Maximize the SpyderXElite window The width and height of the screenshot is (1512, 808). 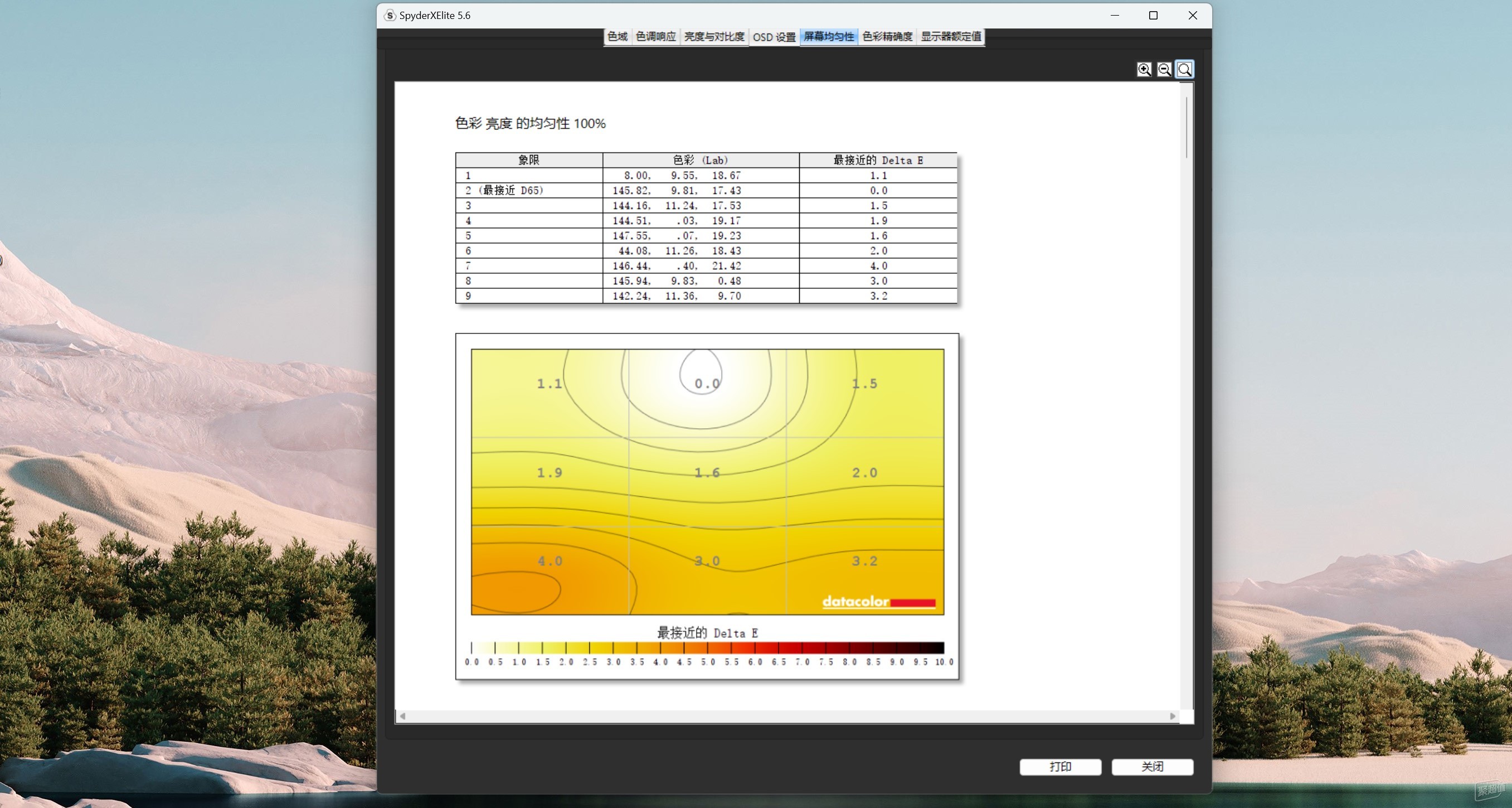(x=1153, y=15)
